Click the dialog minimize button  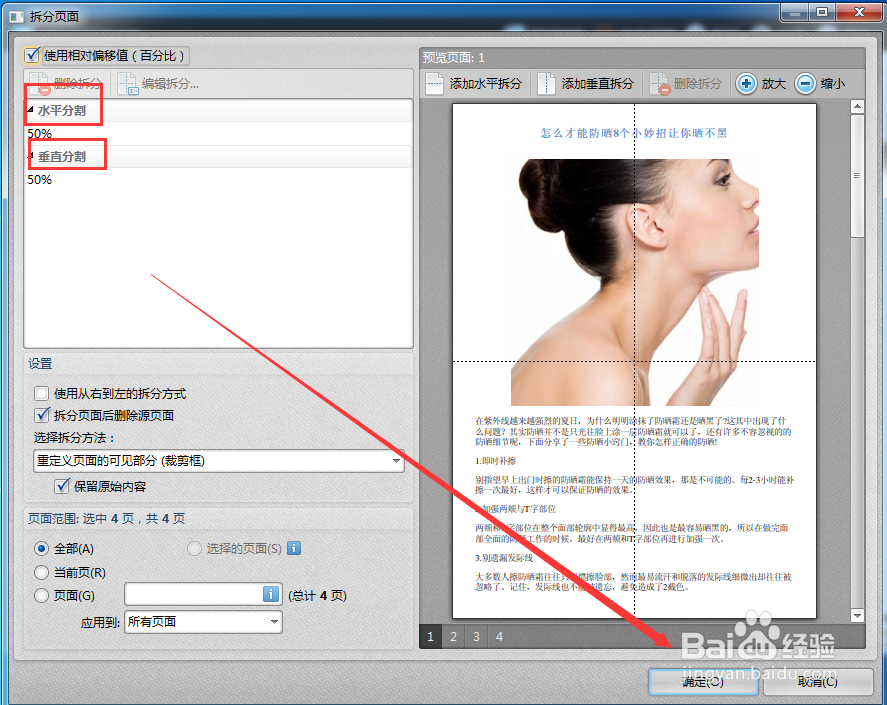(x=795, y=12)
